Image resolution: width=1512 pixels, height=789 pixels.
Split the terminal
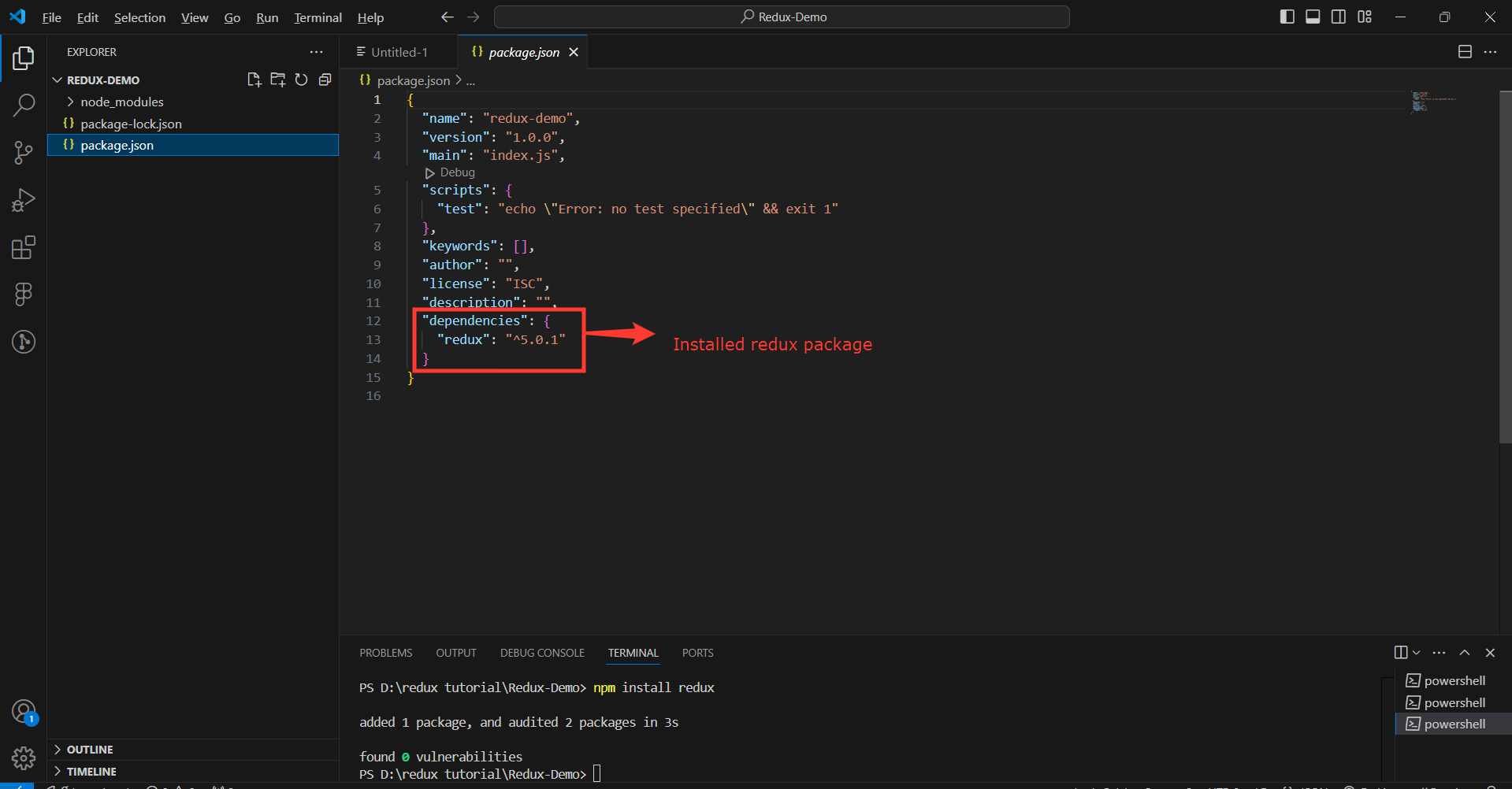(x=1401, y=652)
